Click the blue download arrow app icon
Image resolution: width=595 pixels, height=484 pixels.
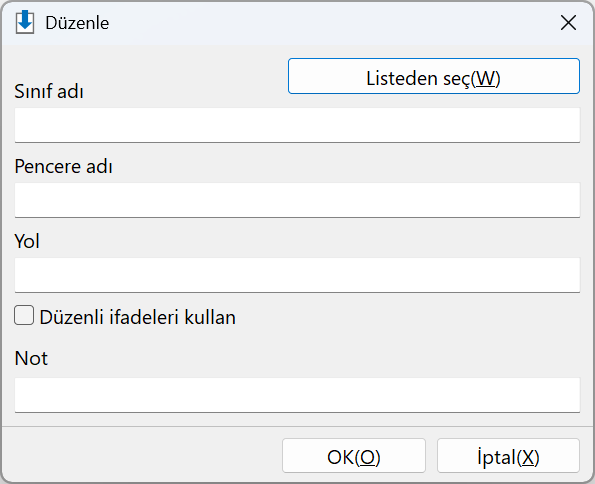pos(25,22)
